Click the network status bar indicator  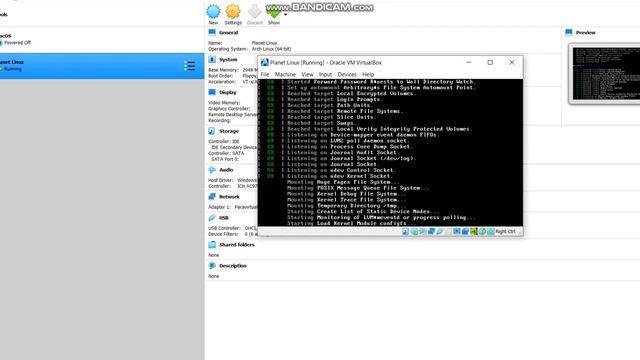pyautogui.click(x=431, y=231)
